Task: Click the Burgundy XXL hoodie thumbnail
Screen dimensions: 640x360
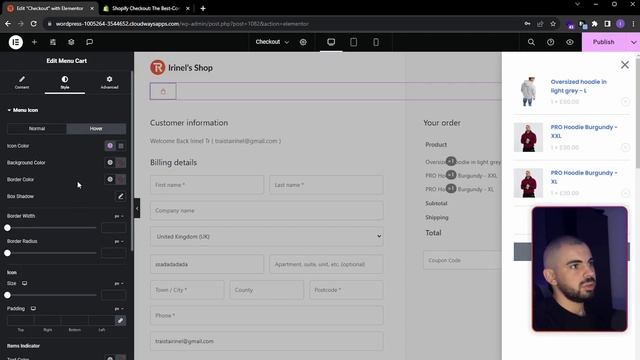Action: pos(528,137)
